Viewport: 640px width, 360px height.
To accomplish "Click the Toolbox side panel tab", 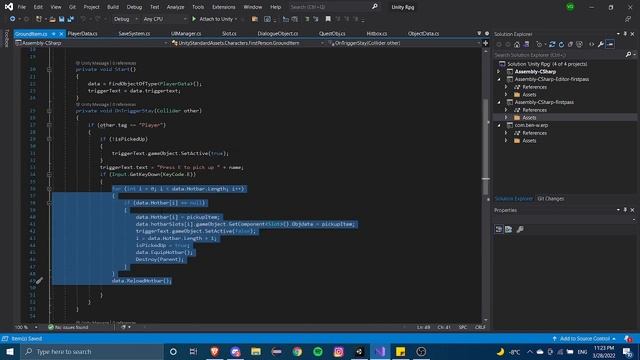I will 6,38.
